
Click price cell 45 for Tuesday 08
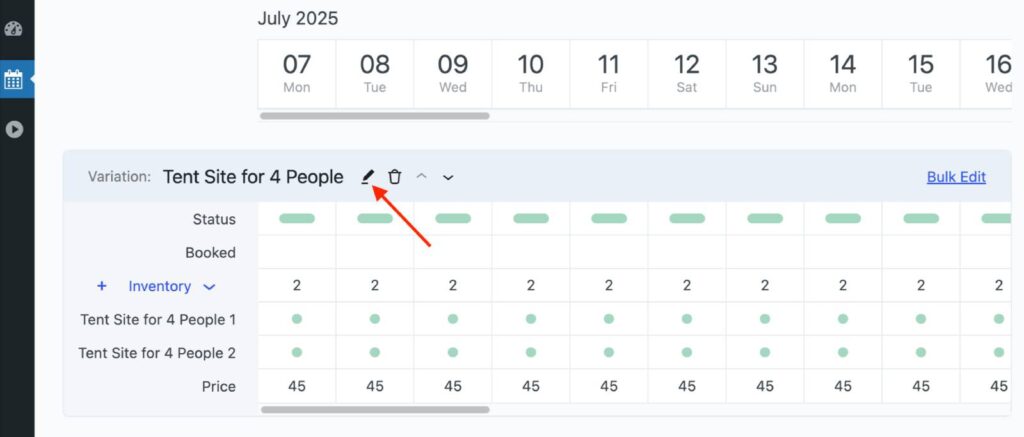coord(375,386)
